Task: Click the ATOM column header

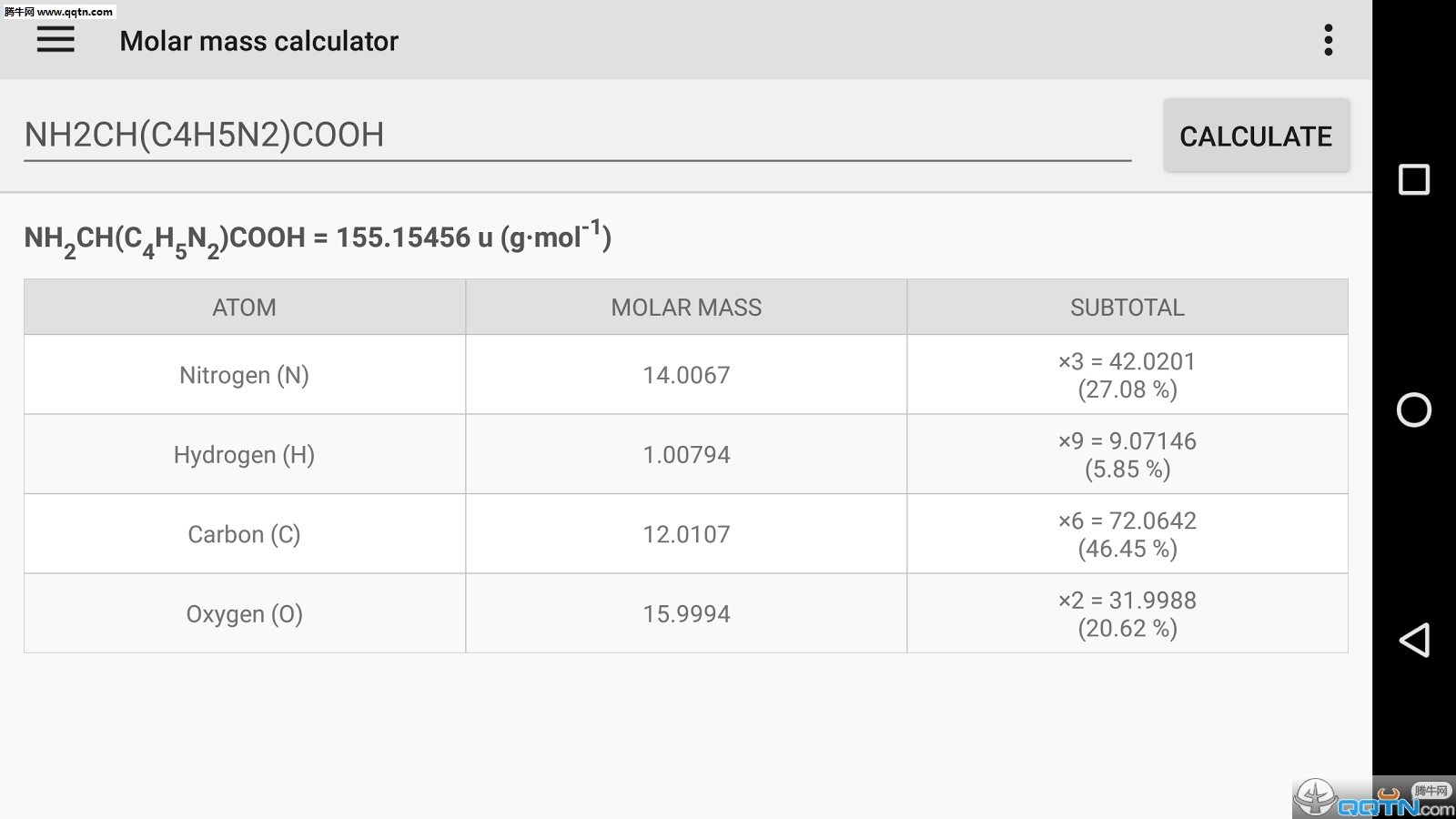Action: pos(244,308)
